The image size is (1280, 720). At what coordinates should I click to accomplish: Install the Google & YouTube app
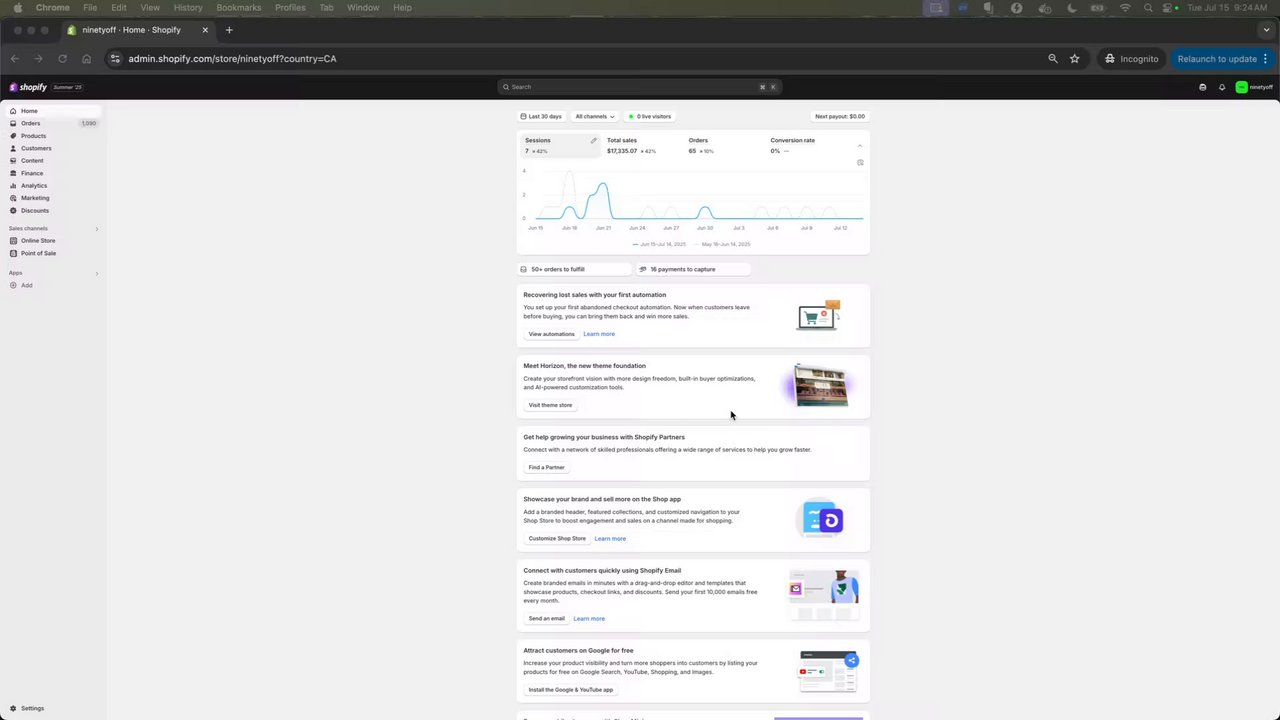click(x=571, y=690)
